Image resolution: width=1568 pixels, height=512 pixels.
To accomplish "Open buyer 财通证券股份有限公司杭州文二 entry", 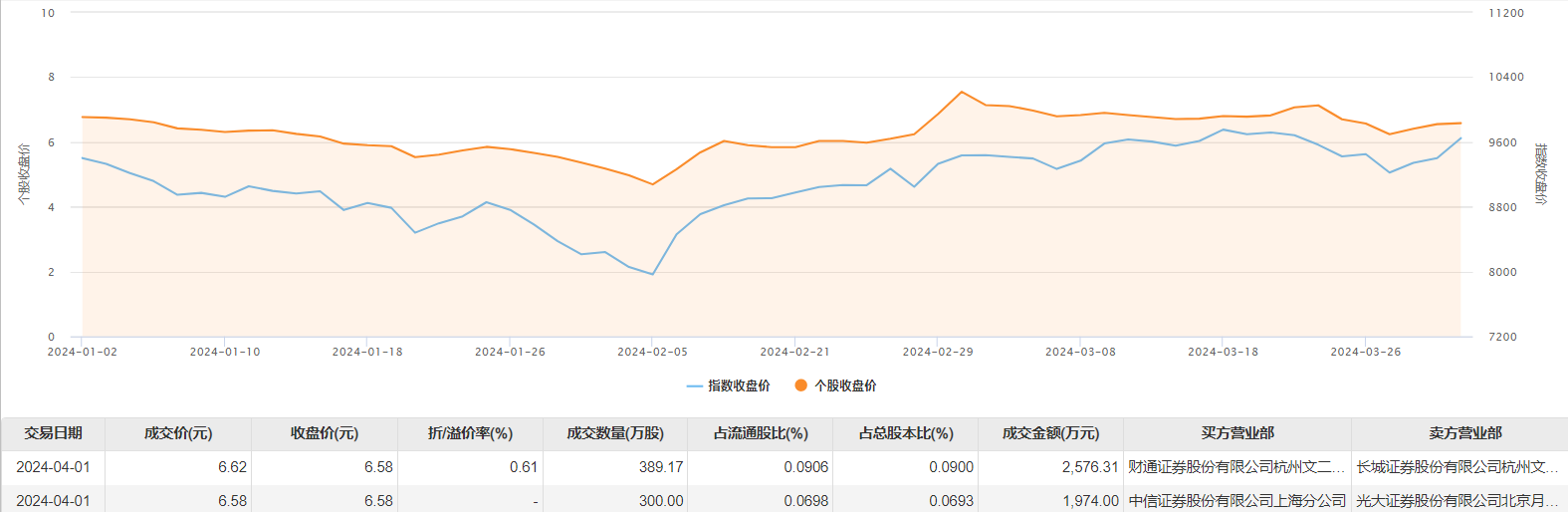I will tap(1235, 467).
